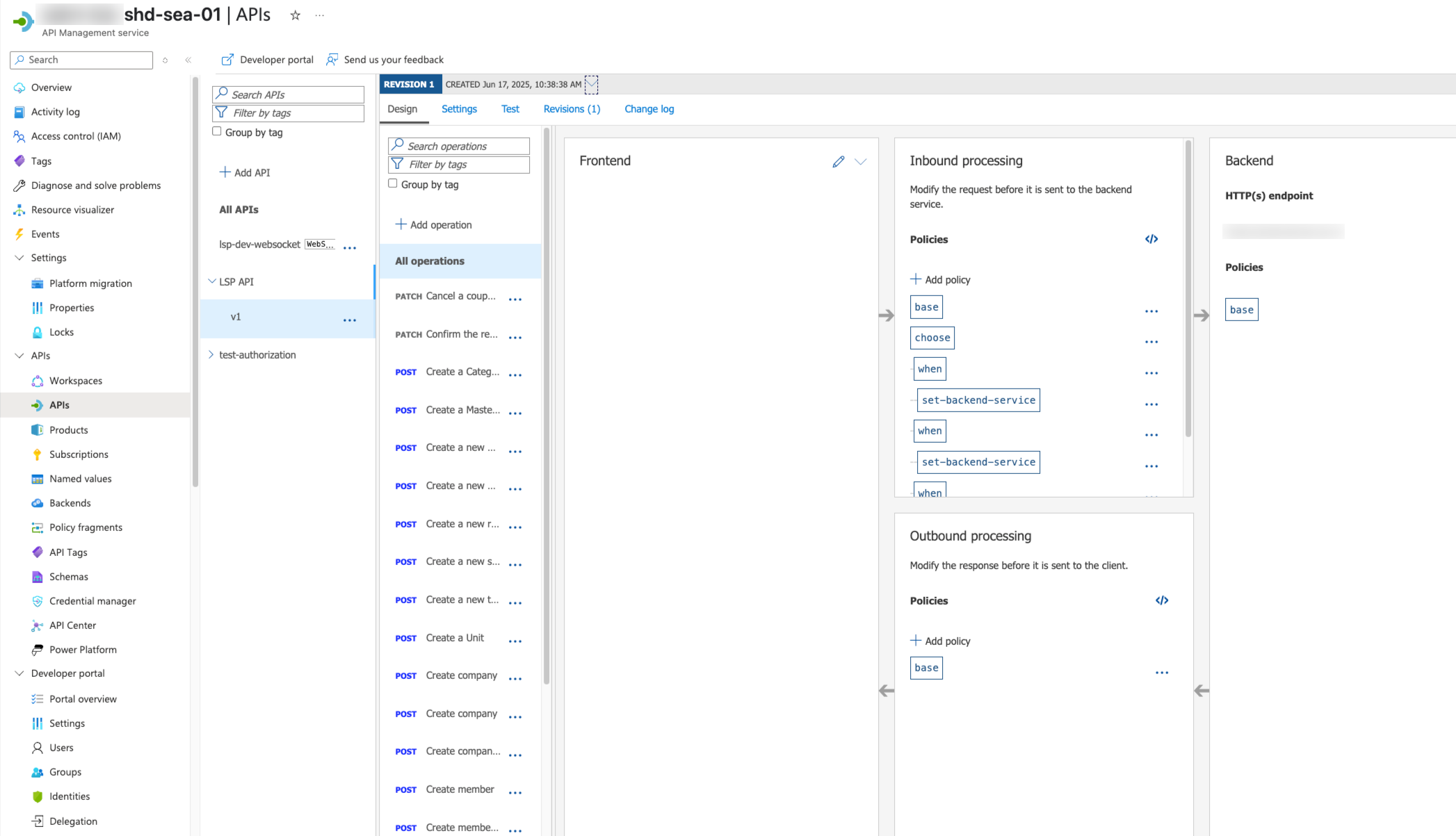
Task: Open Events in the sidebar
Action: tap(45, 234)
